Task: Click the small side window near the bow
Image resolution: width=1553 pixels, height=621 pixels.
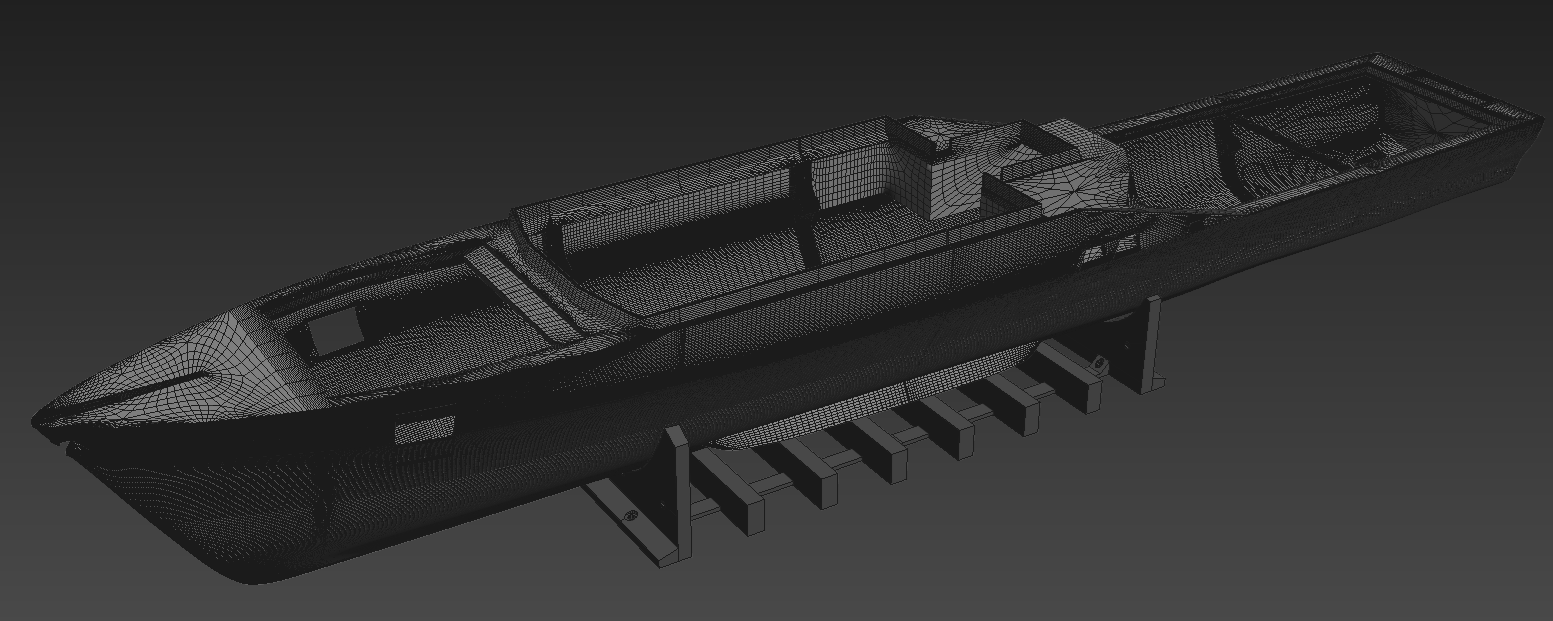Action: tap(424, 431)
